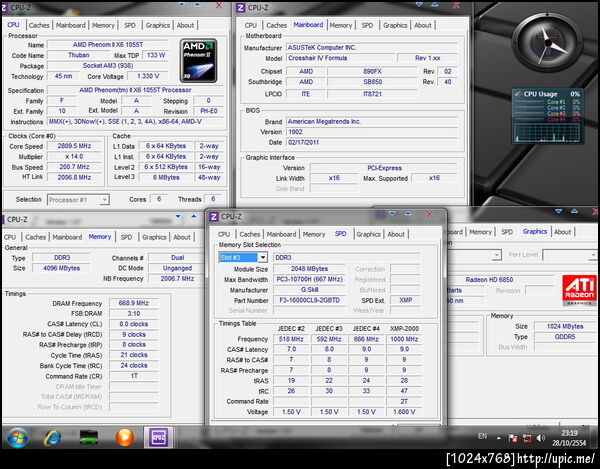The width and height of the screenshot is (600, 469).
Task: Click the Core Speed value 2809.5 MHz
Action: point(74,146)
